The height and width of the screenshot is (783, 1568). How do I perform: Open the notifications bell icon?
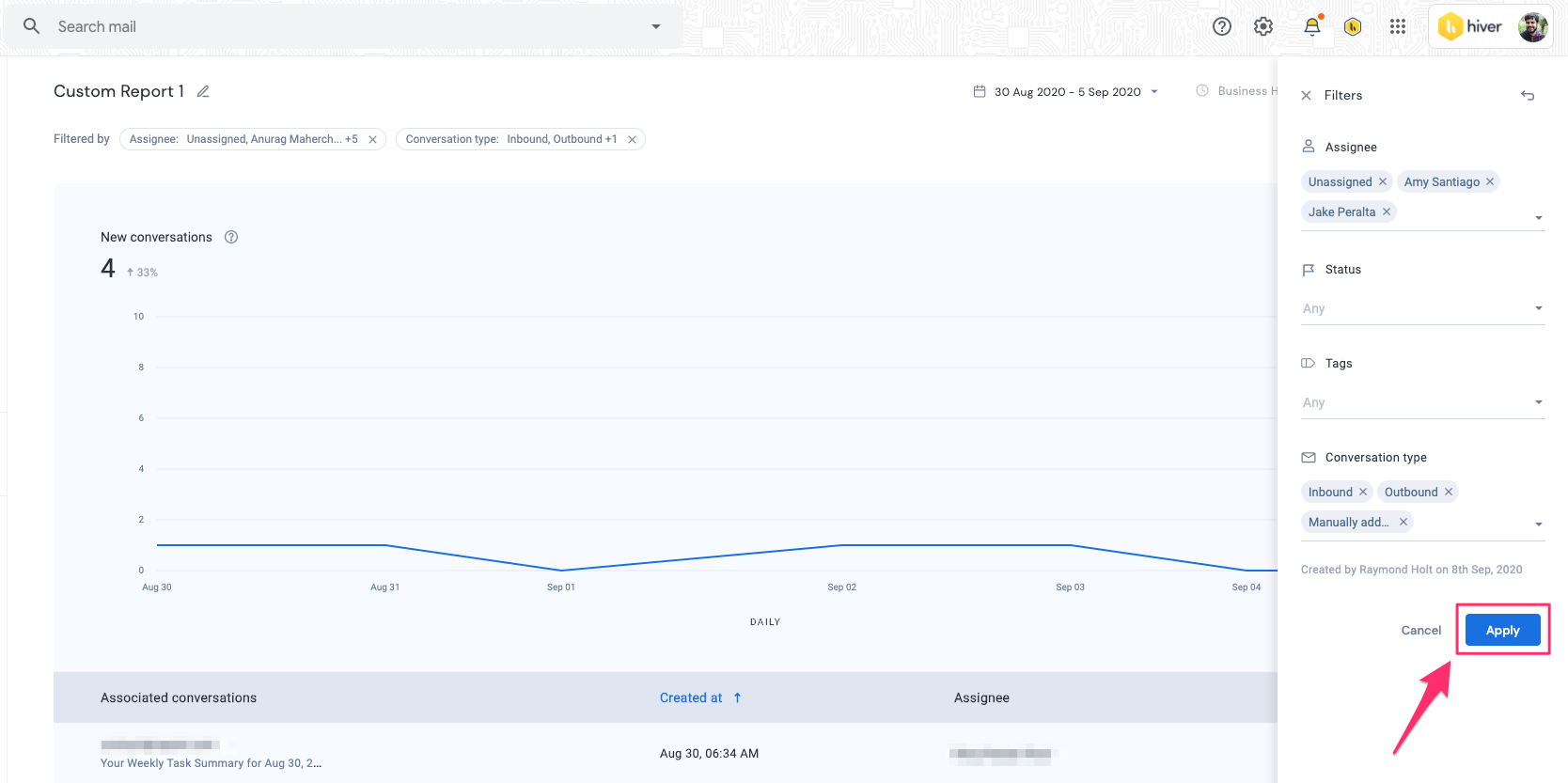1312,26
